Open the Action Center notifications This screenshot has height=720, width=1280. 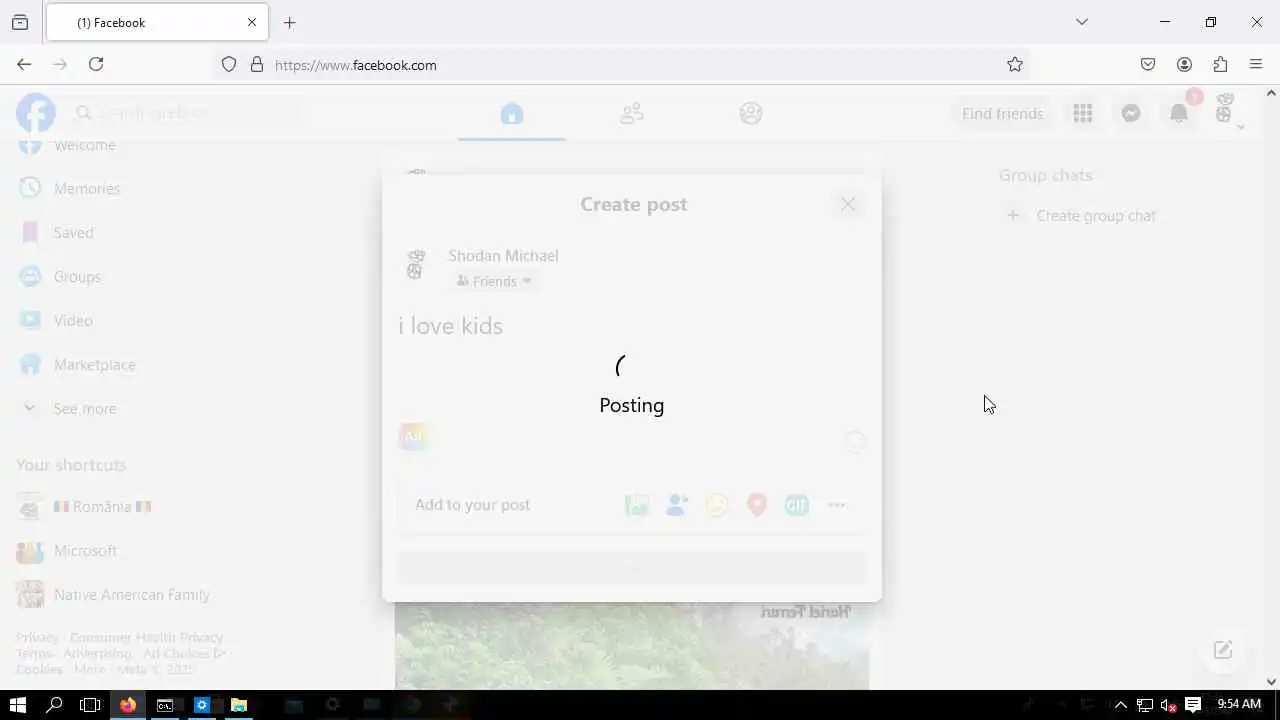(1193, 705)
